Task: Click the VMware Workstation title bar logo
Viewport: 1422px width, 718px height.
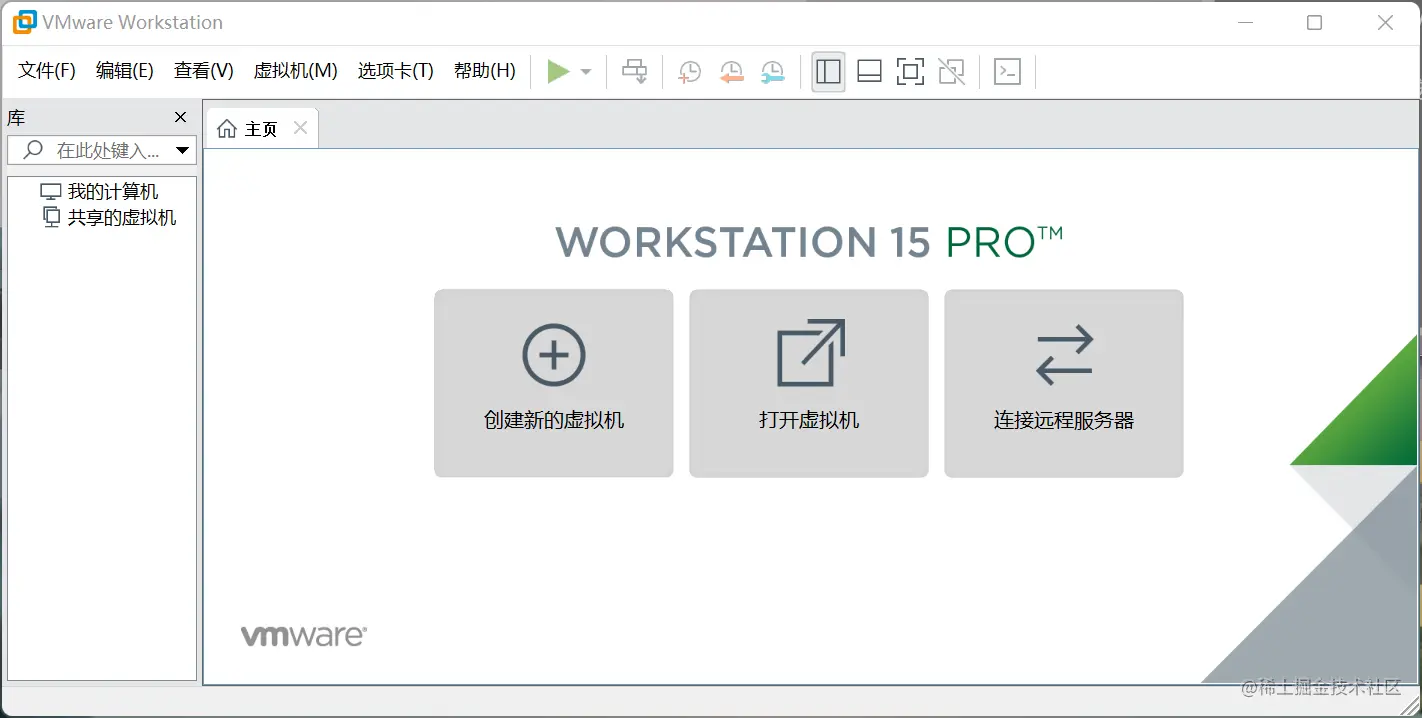Action: 24,22
